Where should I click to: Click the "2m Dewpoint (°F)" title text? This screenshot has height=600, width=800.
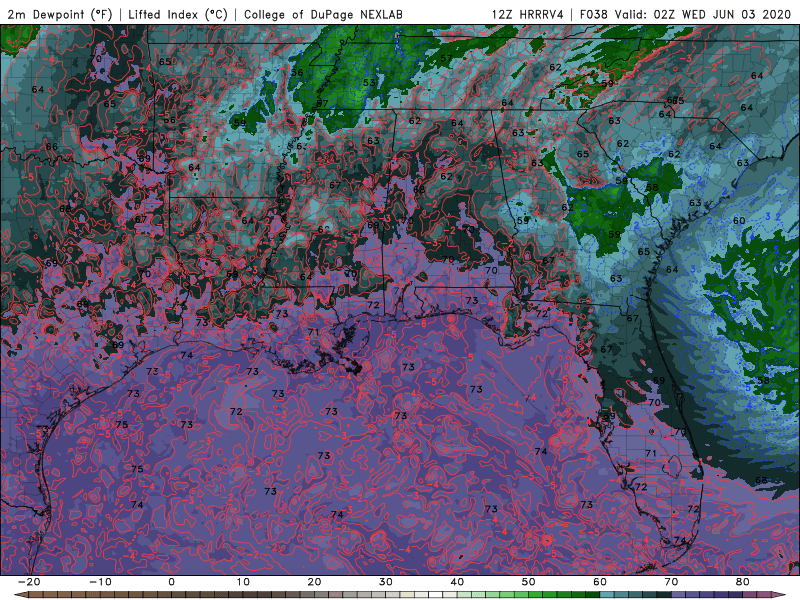point(59,14)
